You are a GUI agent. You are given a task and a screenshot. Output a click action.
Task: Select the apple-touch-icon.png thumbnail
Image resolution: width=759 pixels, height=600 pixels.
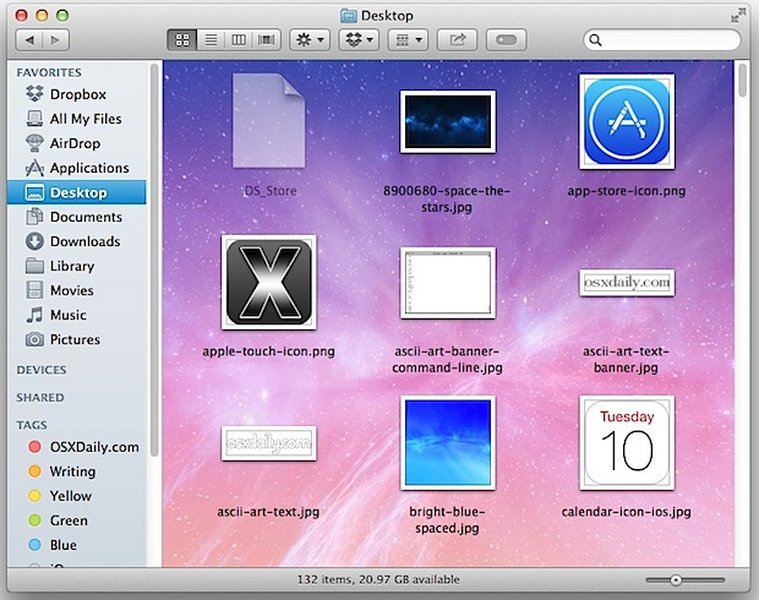269,283
